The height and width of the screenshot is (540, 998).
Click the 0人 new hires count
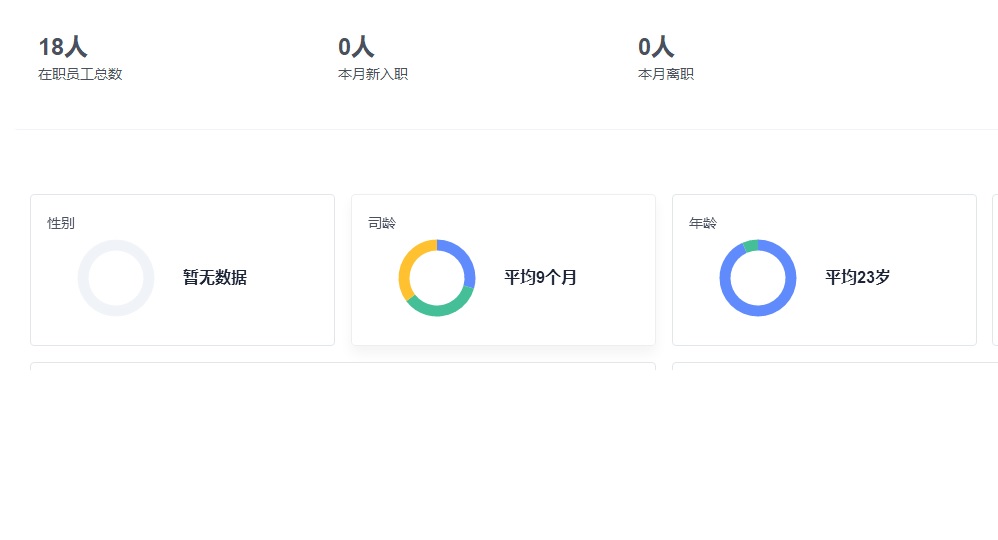pyautogui.click(x=356, y=47)
